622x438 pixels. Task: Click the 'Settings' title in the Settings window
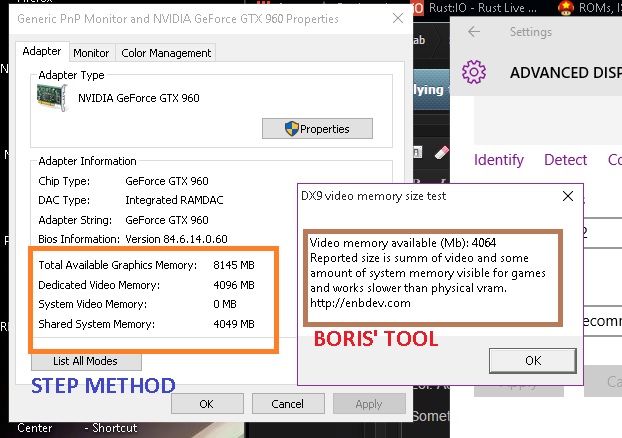(530, 32)
